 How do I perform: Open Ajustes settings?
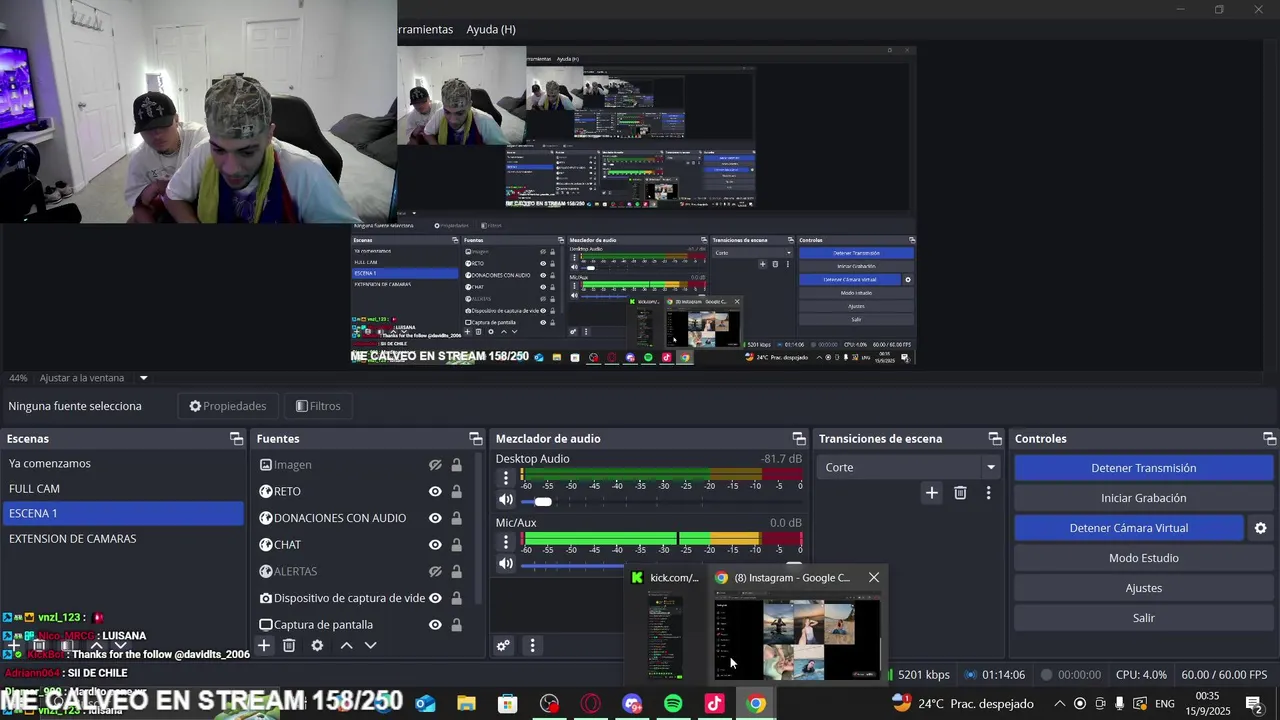point(1143,588)
